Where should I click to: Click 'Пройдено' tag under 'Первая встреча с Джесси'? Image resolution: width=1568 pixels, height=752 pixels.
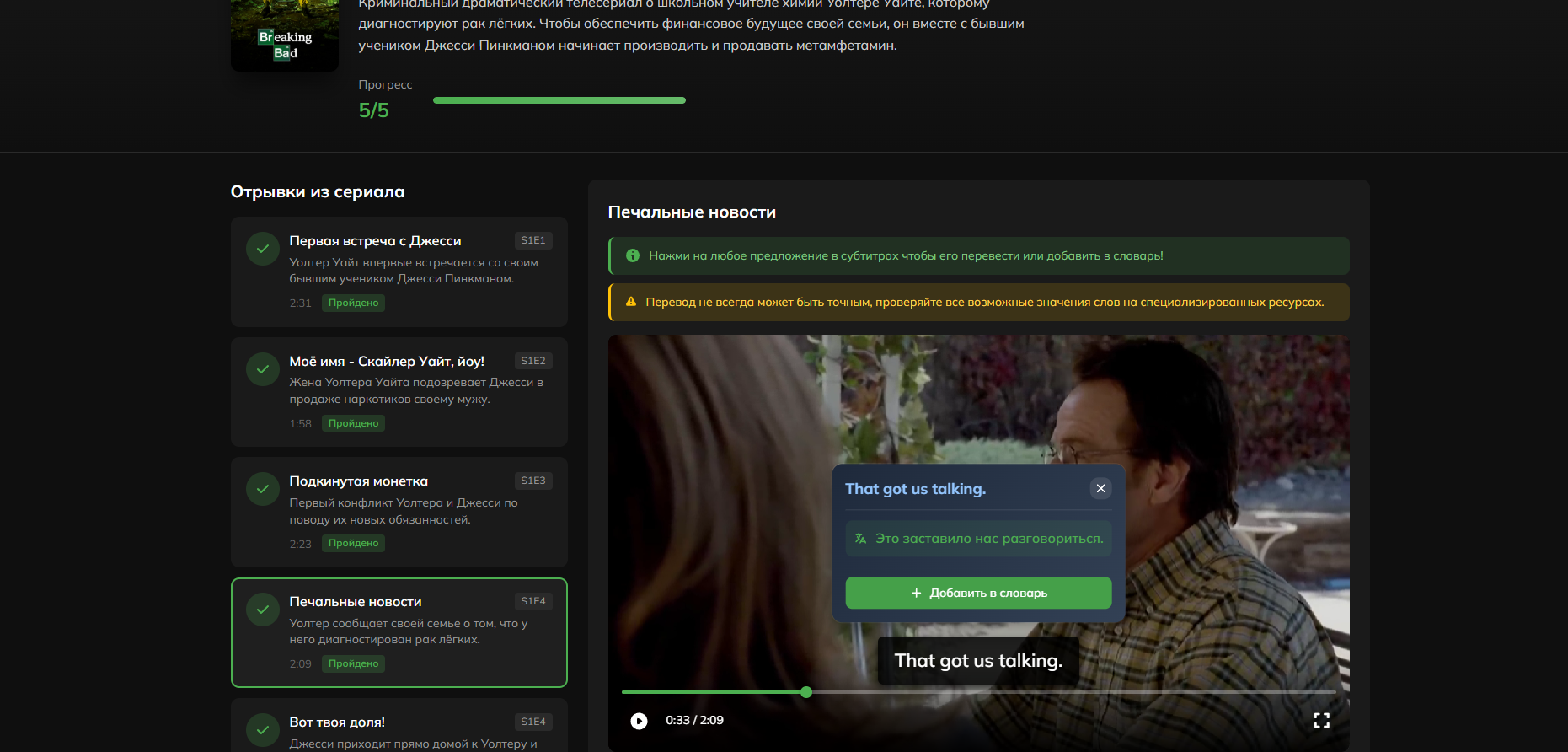tap(354, 303)
